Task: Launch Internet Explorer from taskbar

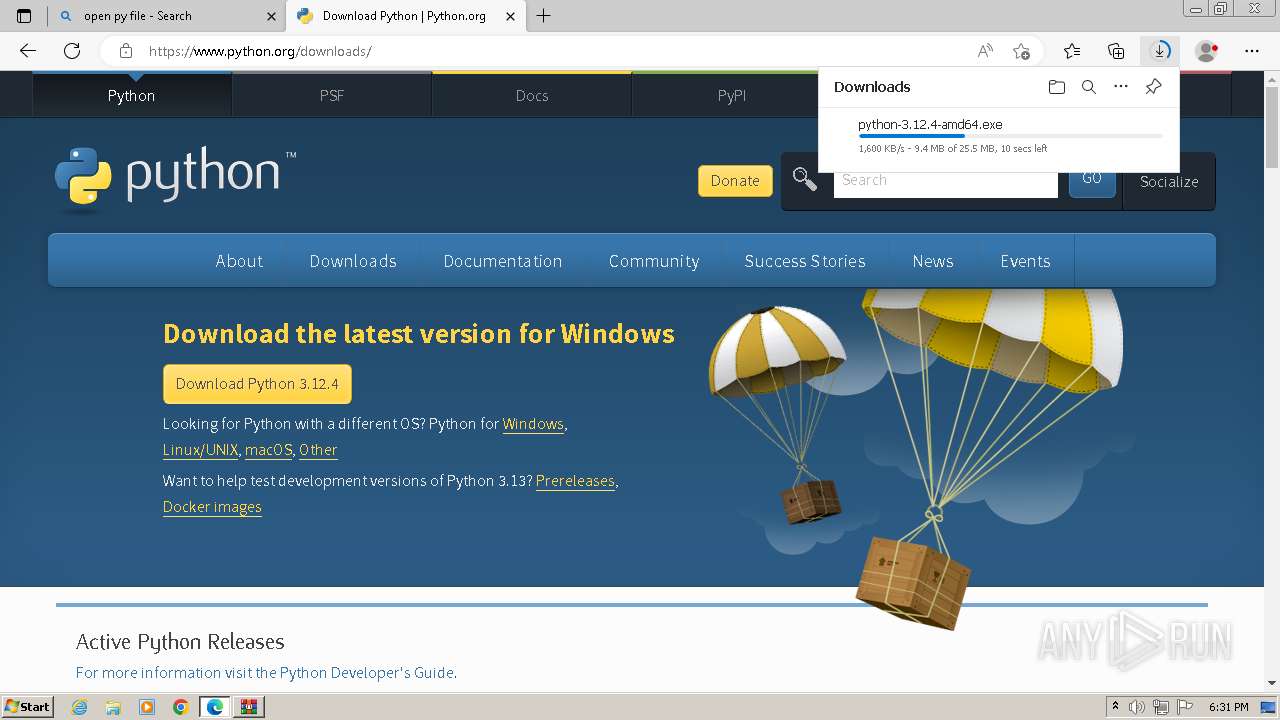Action: coord(79,707)
